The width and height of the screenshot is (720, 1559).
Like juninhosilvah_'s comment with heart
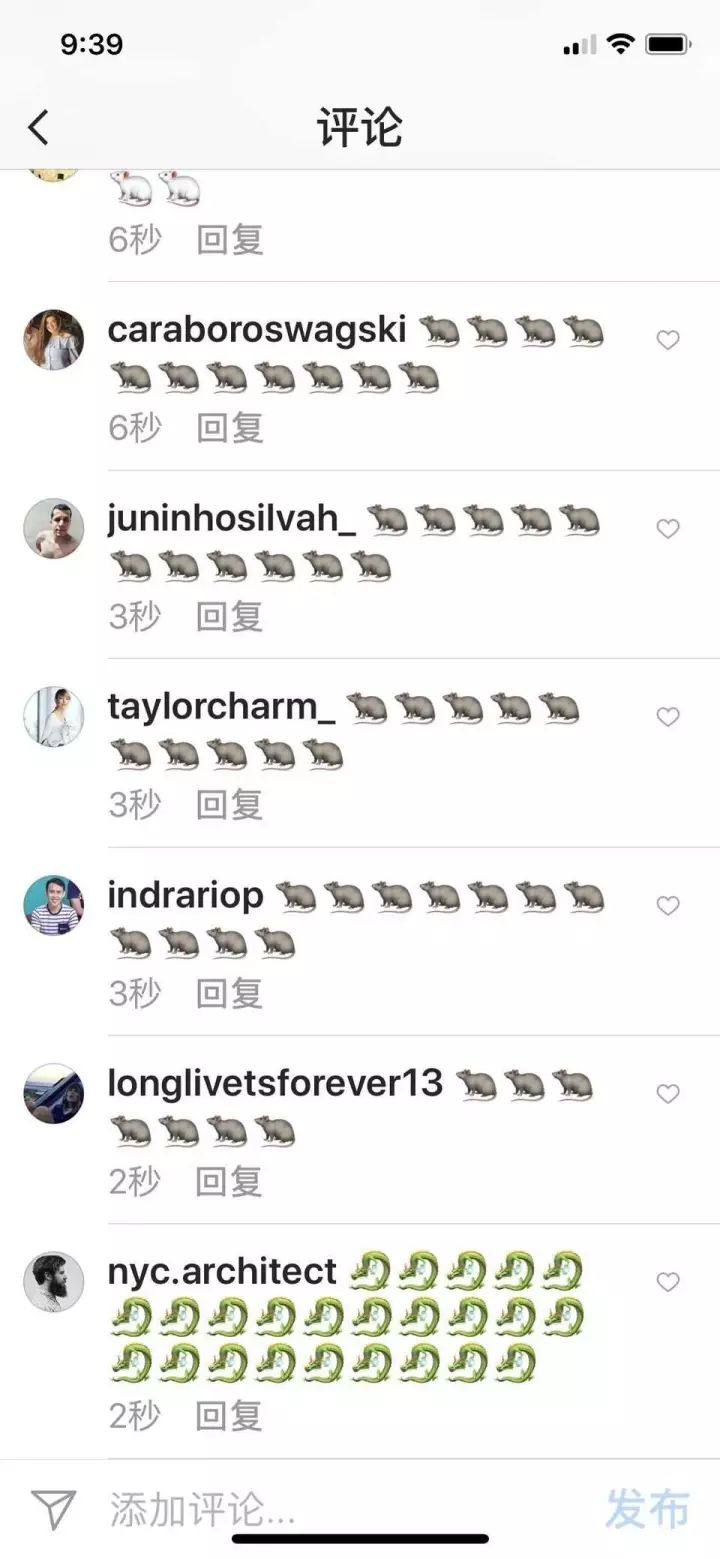pyautogui.click(x=668, y=528)
